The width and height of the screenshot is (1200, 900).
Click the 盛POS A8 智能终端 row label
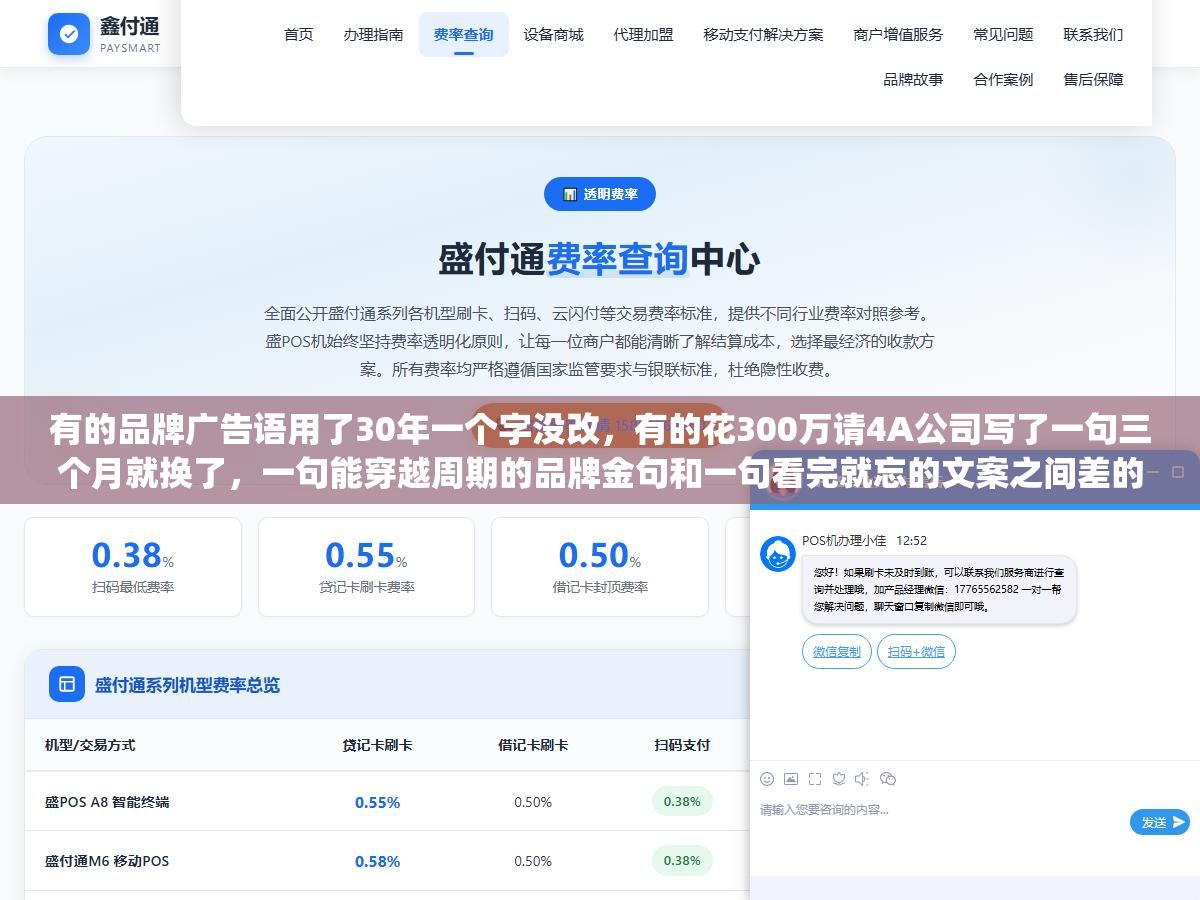coord(107,802)
